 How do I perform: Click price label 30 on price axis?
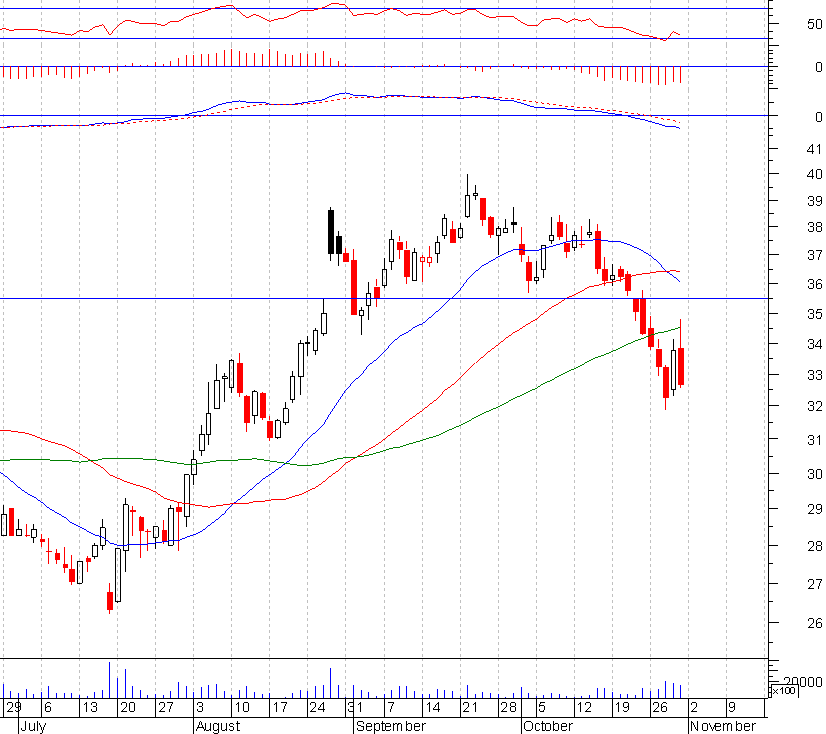(x=814, y=474)
